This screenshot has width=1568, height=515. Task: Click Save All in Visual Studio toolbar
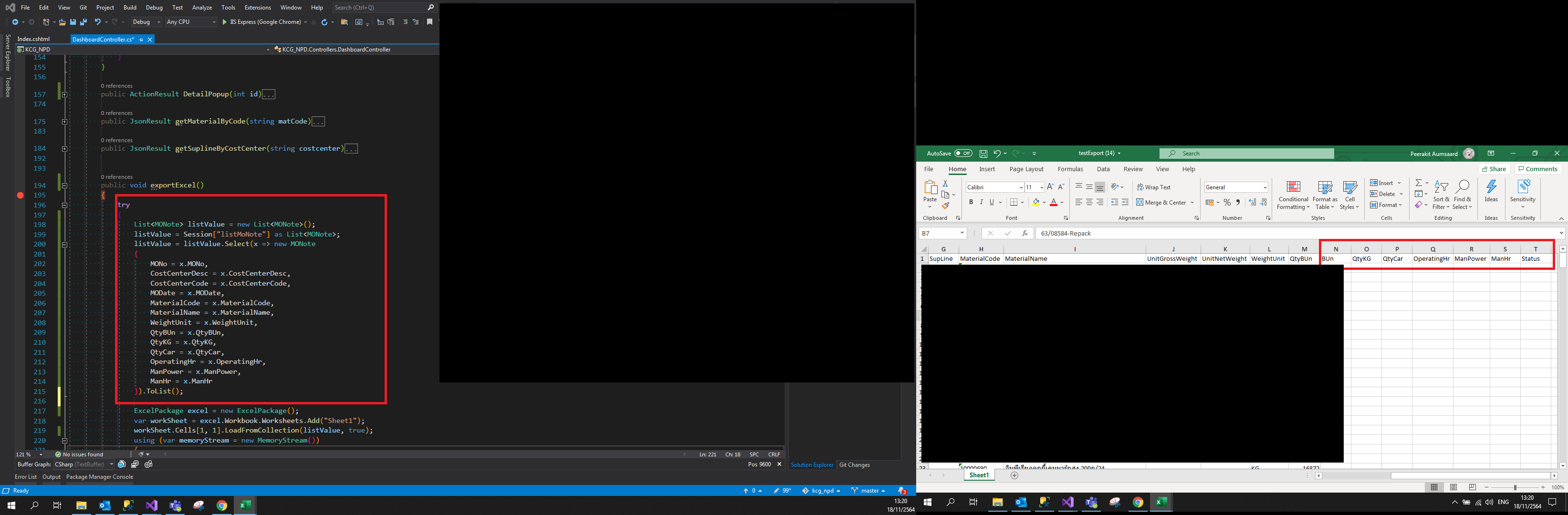tap(84, 22)
